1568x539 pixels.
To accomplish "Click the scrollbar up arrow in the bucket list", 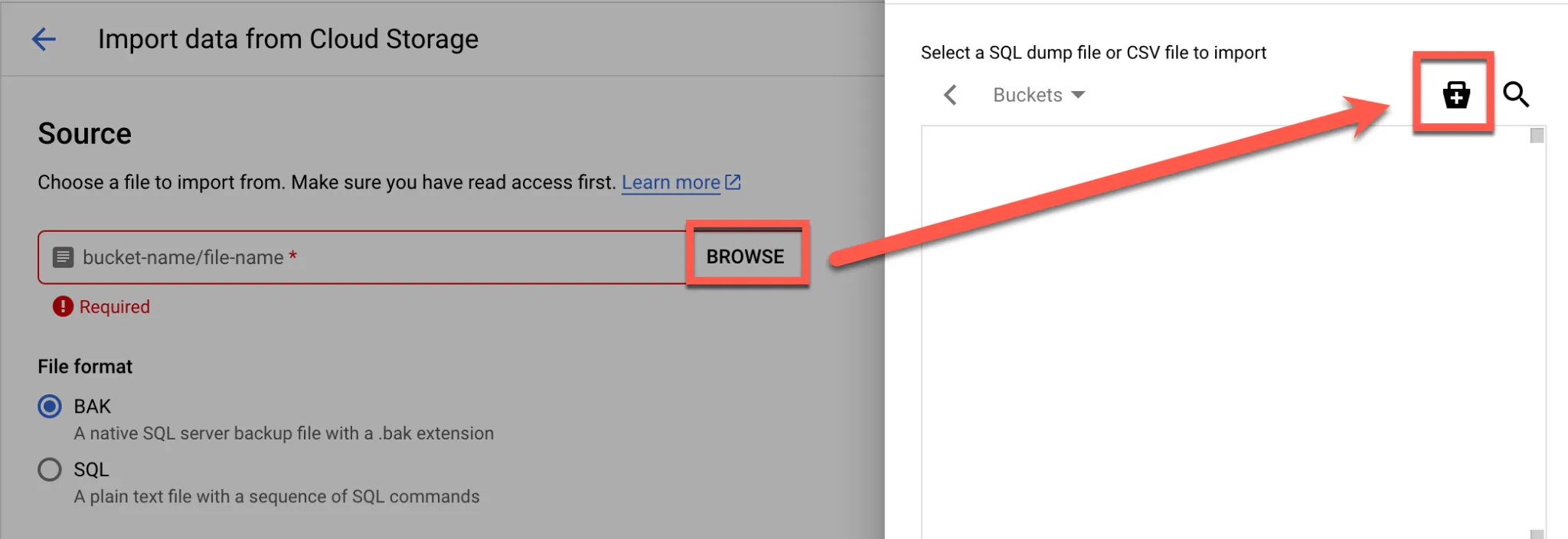I will pyautogui.click(x=1537, y=136).
